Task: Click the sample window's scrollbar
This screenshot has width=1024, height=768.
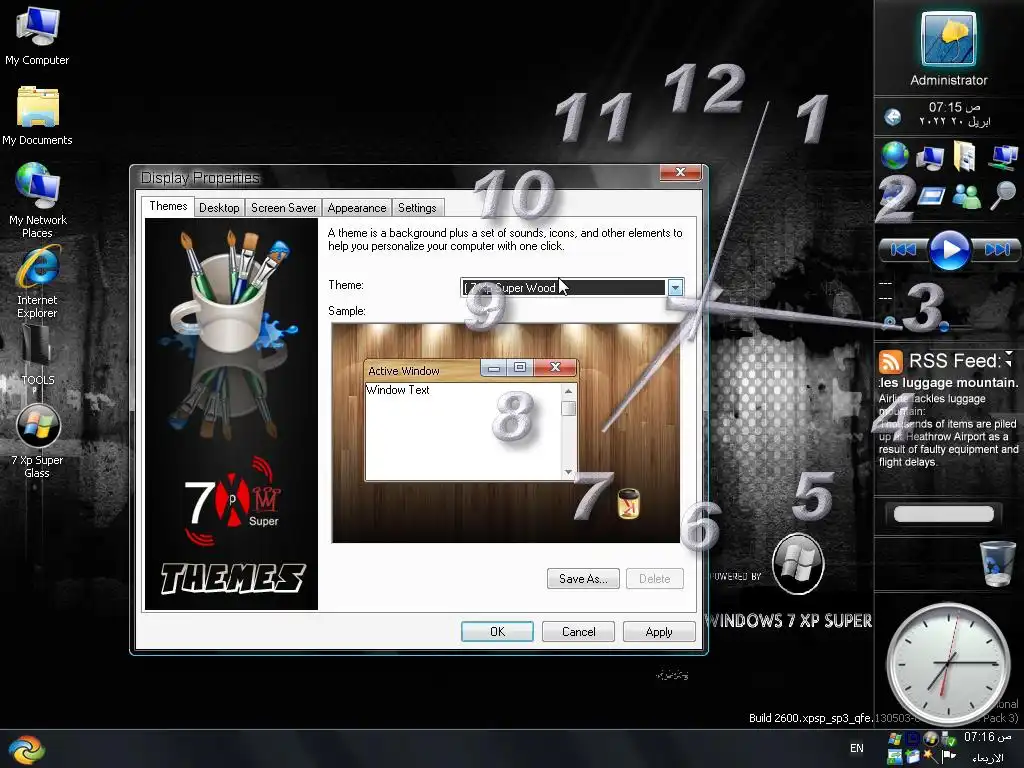Action: tap(568, 431)
